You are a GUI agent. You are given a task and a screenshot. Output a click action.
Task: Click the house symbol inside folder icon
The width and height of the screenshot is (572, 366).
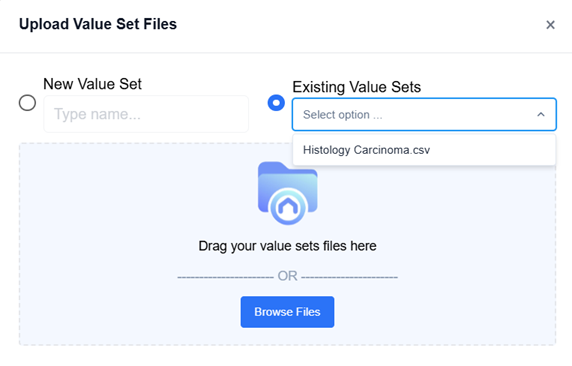[288, 207]
